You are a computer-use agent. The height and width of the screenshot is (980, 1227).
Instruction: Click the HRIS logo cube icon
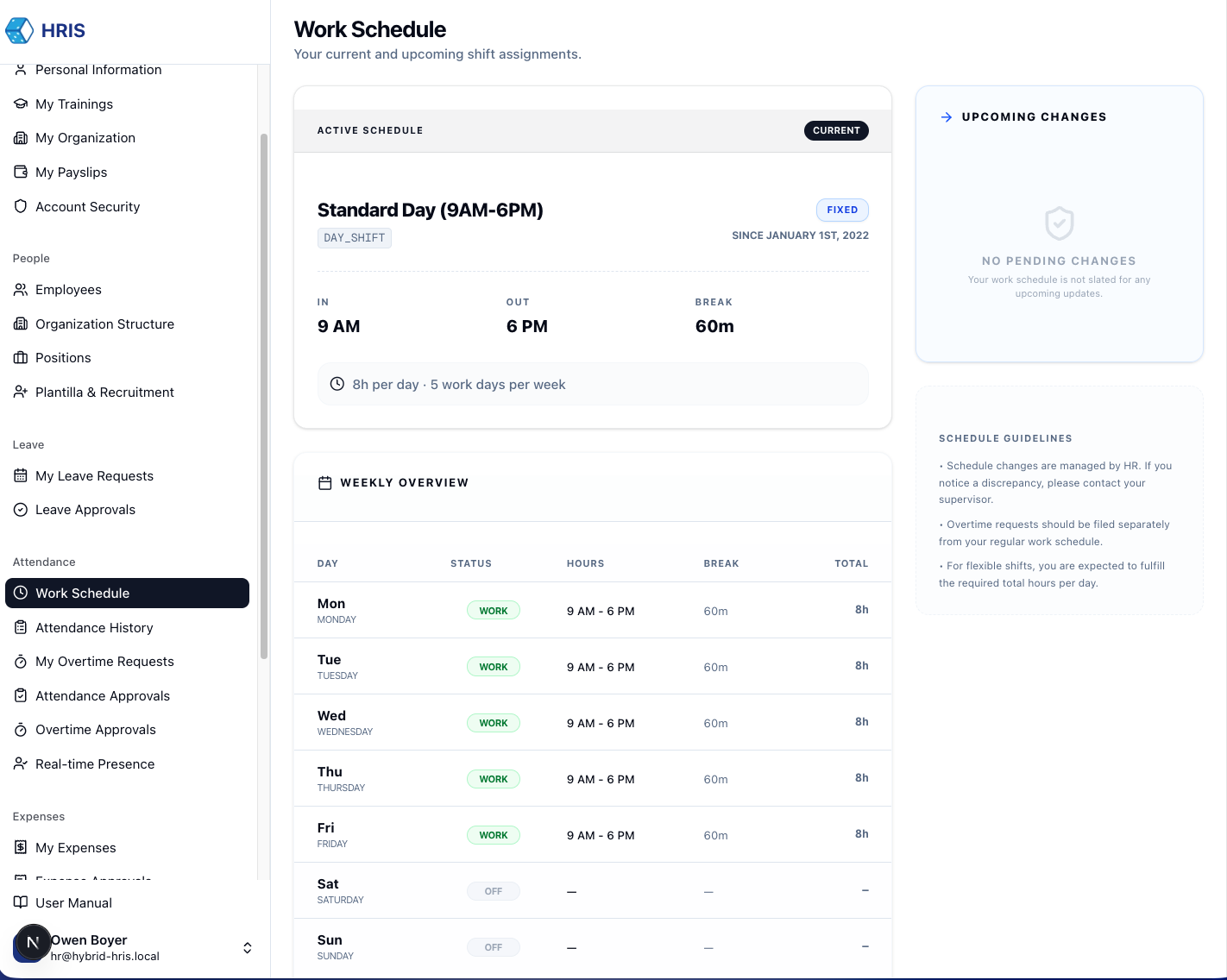[19, 30]
